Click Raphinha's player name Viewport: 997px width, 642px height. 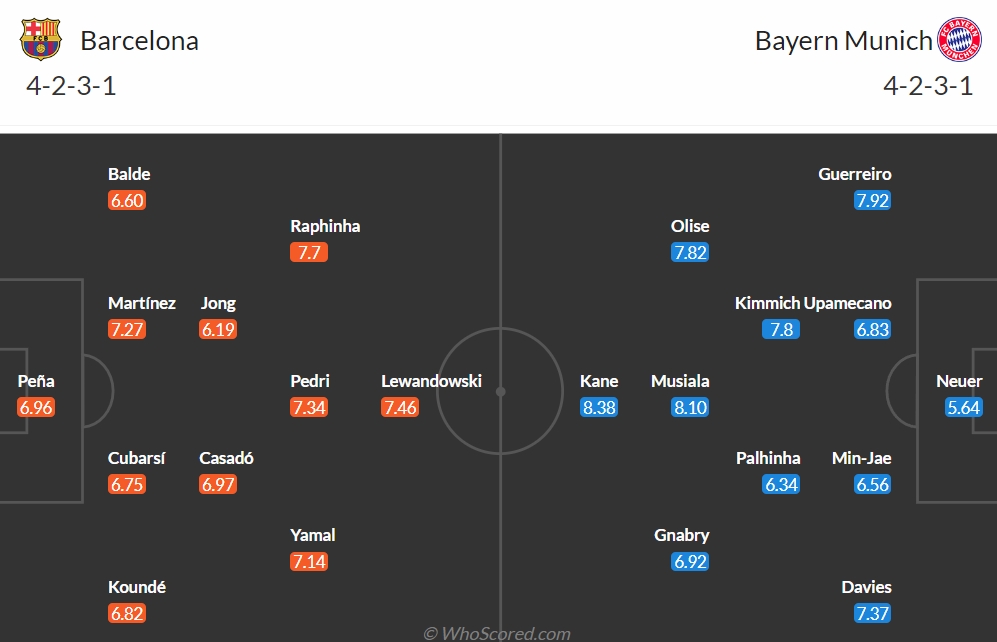tap(325, 226)
